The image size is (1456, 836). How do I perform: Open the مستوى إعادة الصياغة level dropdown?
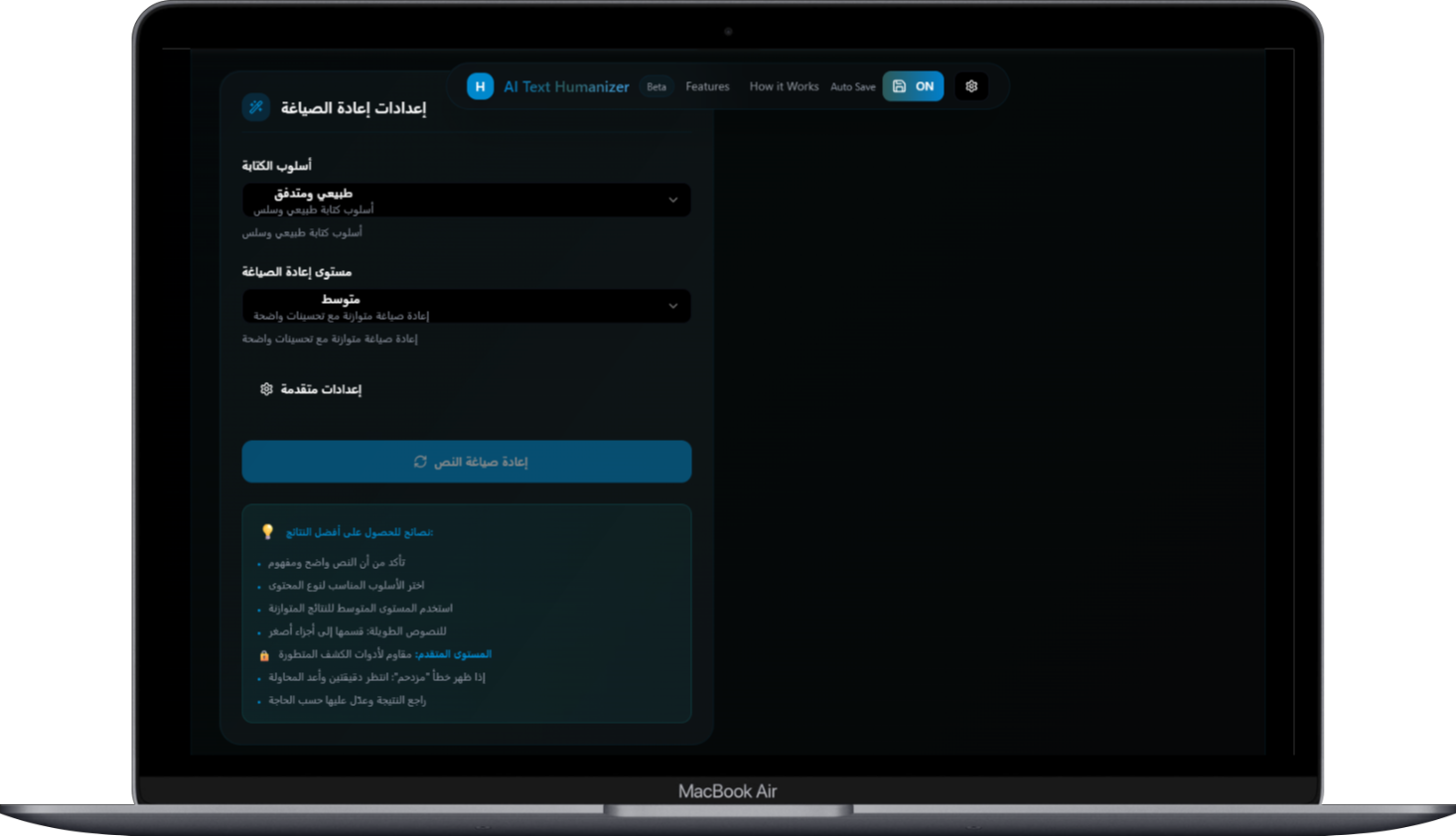tap(466, 306)
